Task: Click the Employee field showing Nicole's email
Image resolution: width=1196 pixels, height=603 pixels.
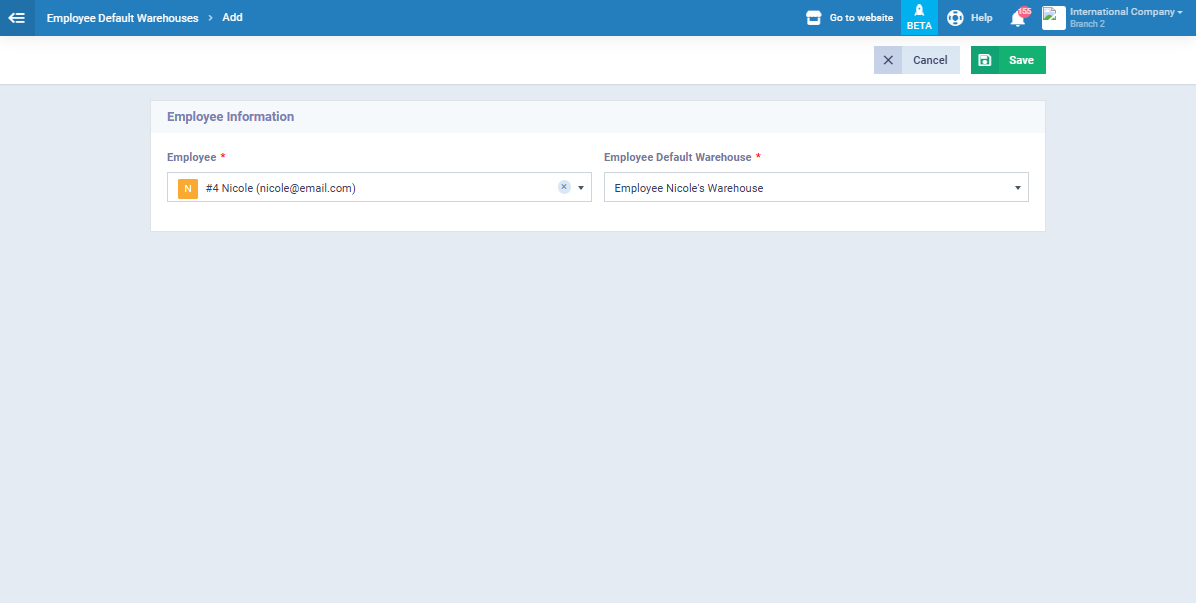Action: 370,188
